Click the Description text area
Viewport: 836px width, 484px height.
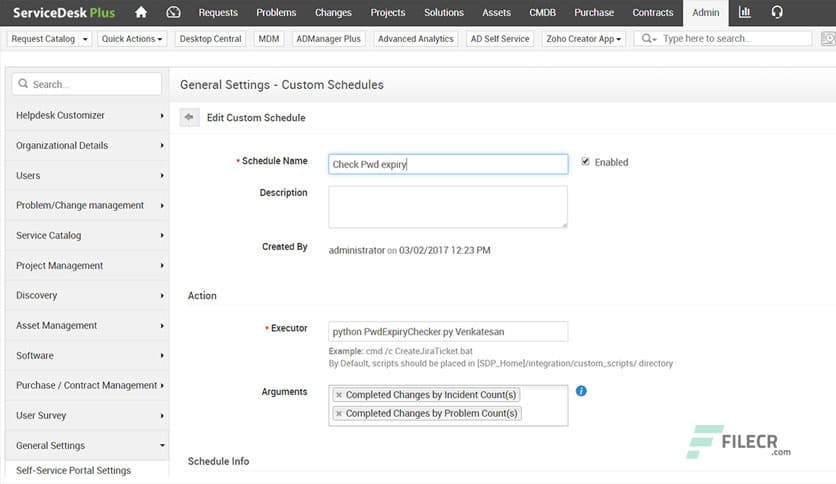point(448,207)
